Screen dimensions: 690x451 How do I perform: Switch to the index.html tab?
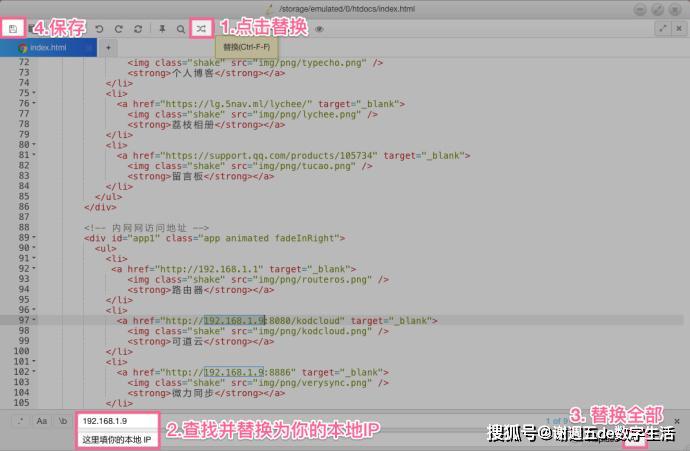(x=48, y=48)
